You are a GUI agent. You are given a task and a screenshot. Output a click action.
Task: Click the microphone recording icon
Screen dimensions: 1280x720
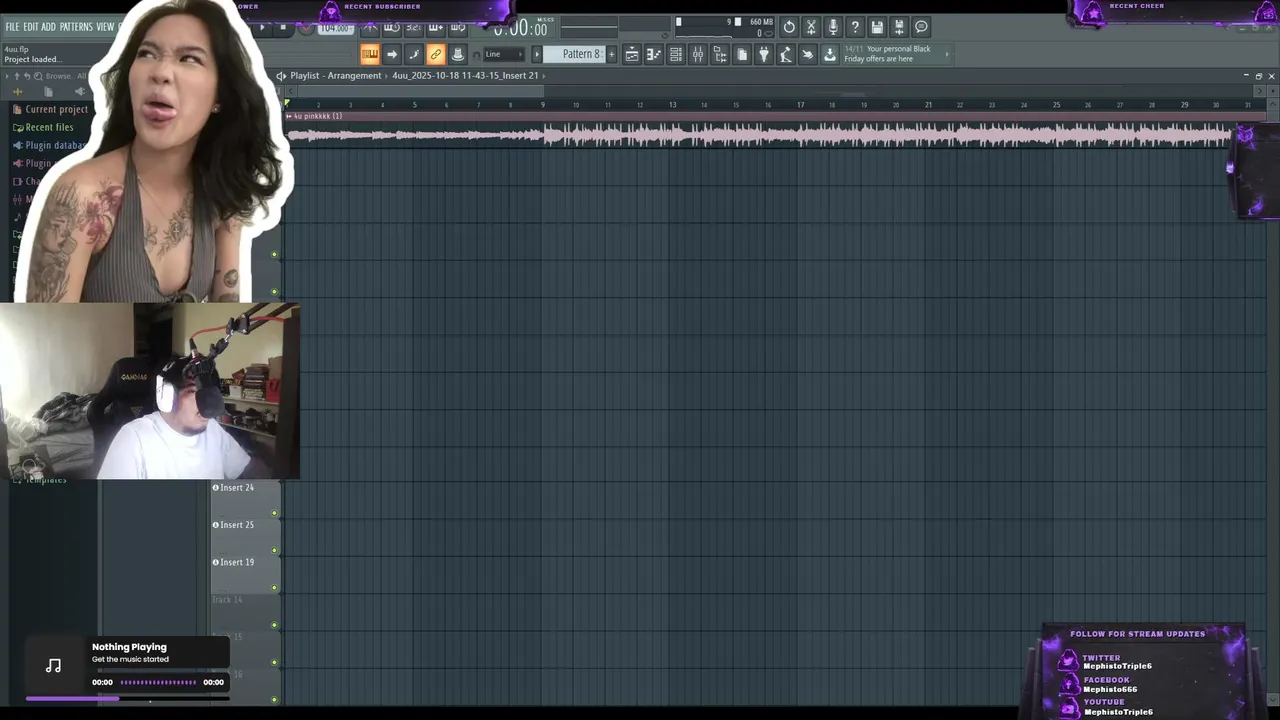(x=833, y=27)
